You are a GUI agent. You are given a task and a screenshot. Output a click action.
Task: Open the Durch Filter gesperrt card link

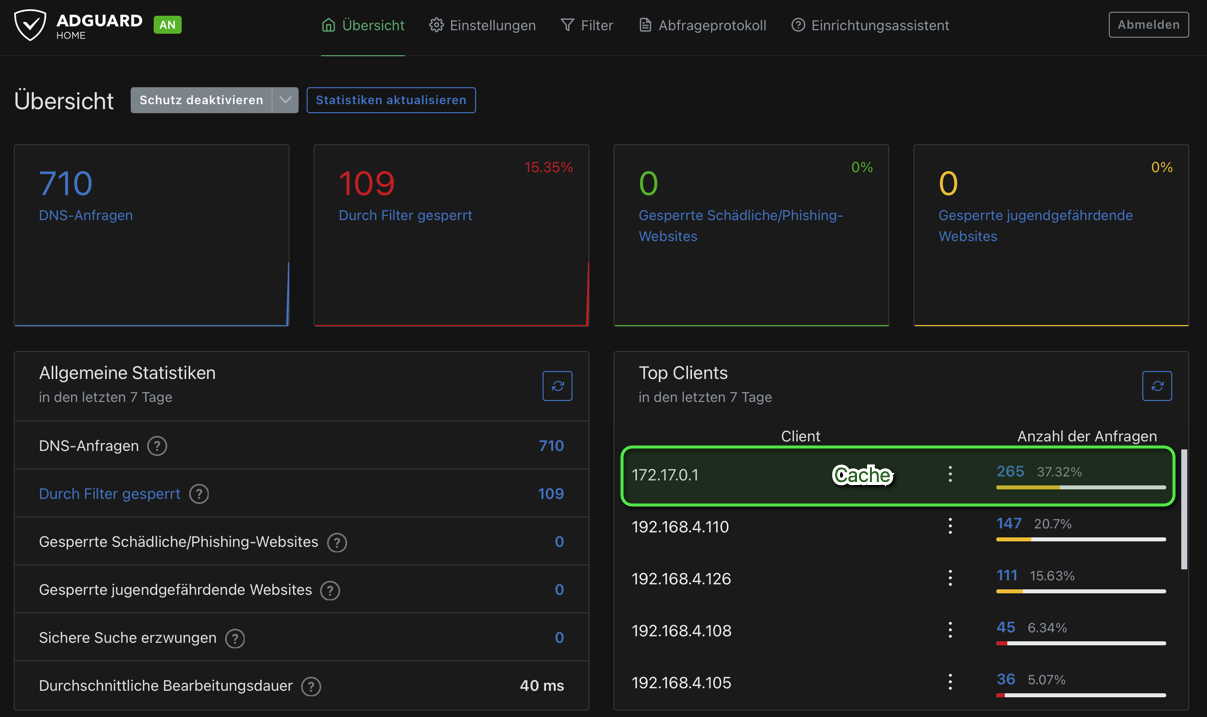(x=405, y=215)
